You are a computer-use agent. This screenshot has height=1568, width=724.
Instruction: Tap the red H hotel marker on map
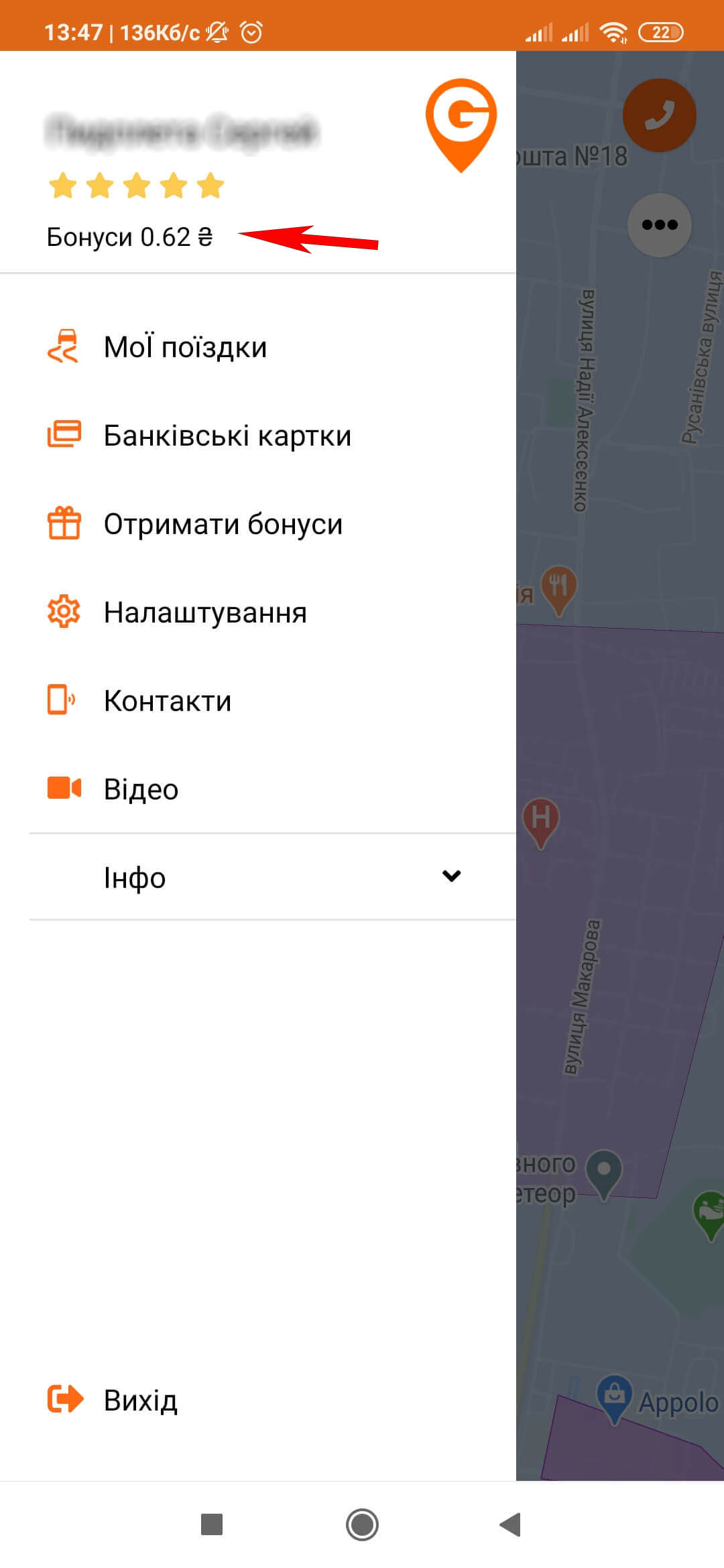click(x=540, y=823)
